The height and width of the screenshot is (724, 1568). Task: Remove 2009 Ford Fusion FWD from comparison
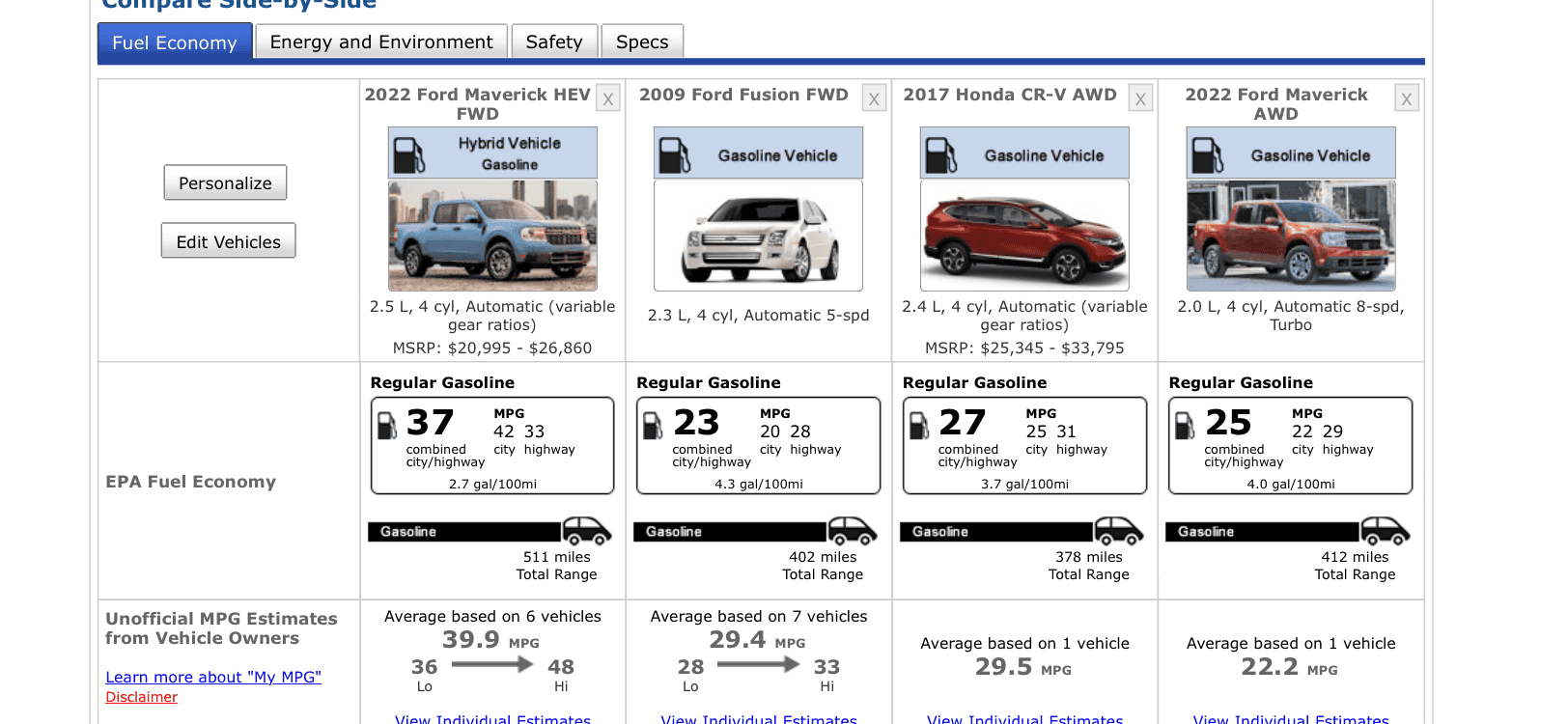[x=875, y=98]
